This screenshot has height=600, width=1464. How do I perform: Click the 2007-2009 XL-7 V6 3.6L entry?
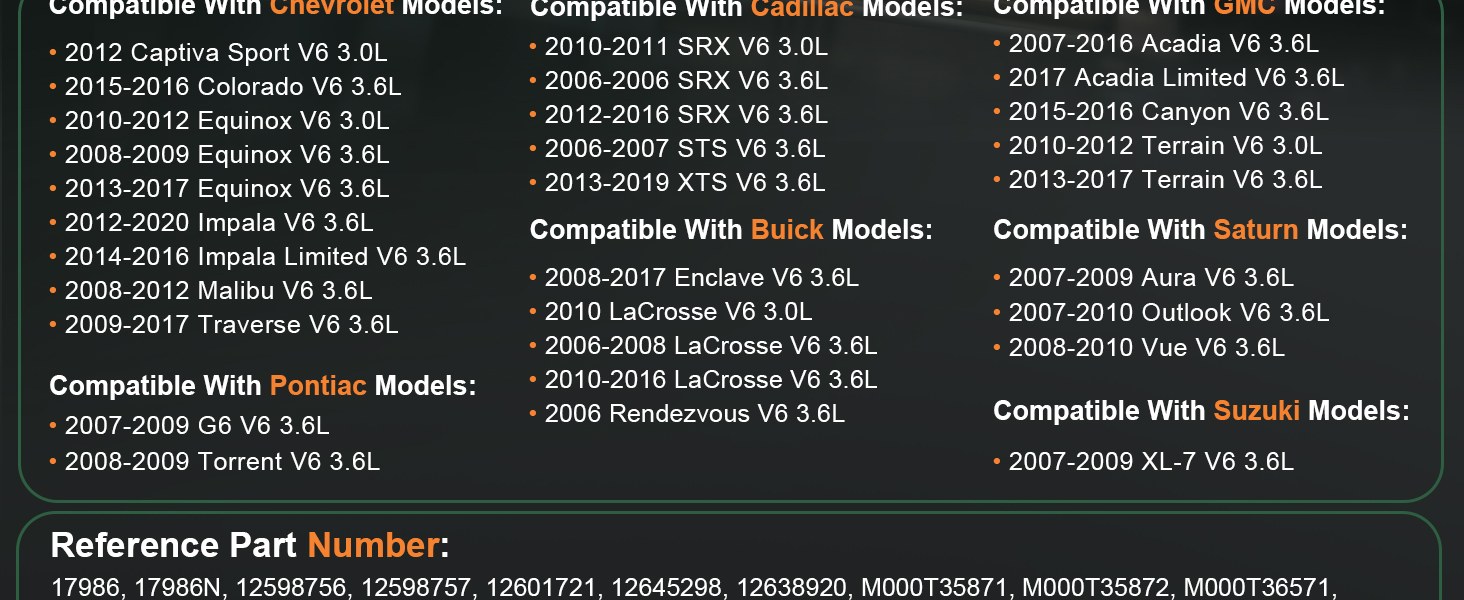click(x=1151, y=461)
